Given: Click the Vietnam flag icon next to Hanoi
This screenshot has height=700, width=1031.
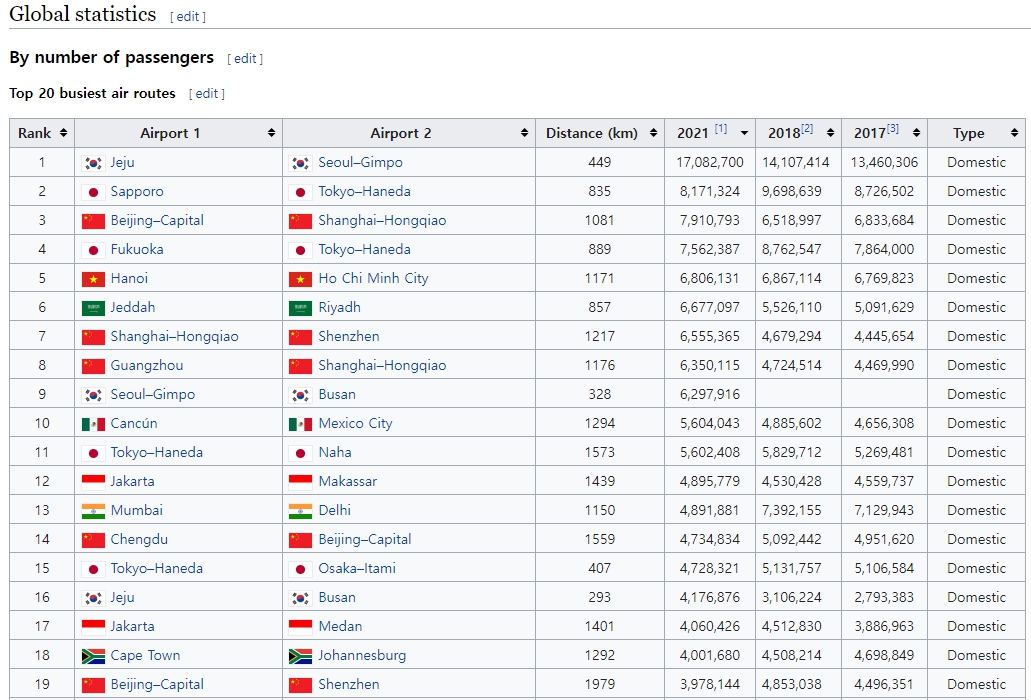Looking at the screenshot, I should pos(93,279).
